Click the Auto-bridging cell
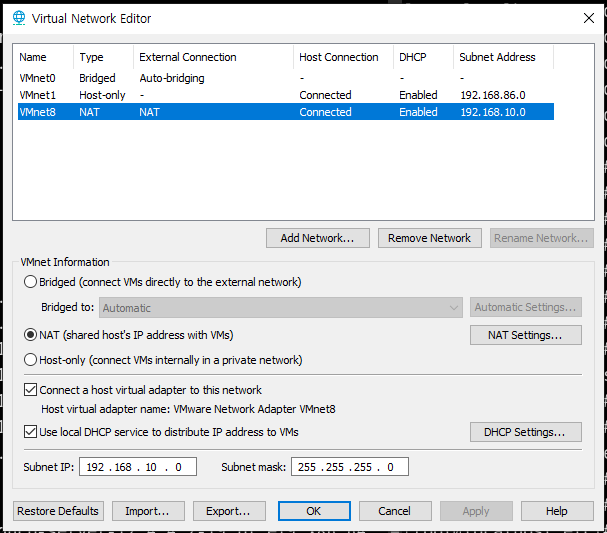Screen dimensions: 607x533 (172, 78)
